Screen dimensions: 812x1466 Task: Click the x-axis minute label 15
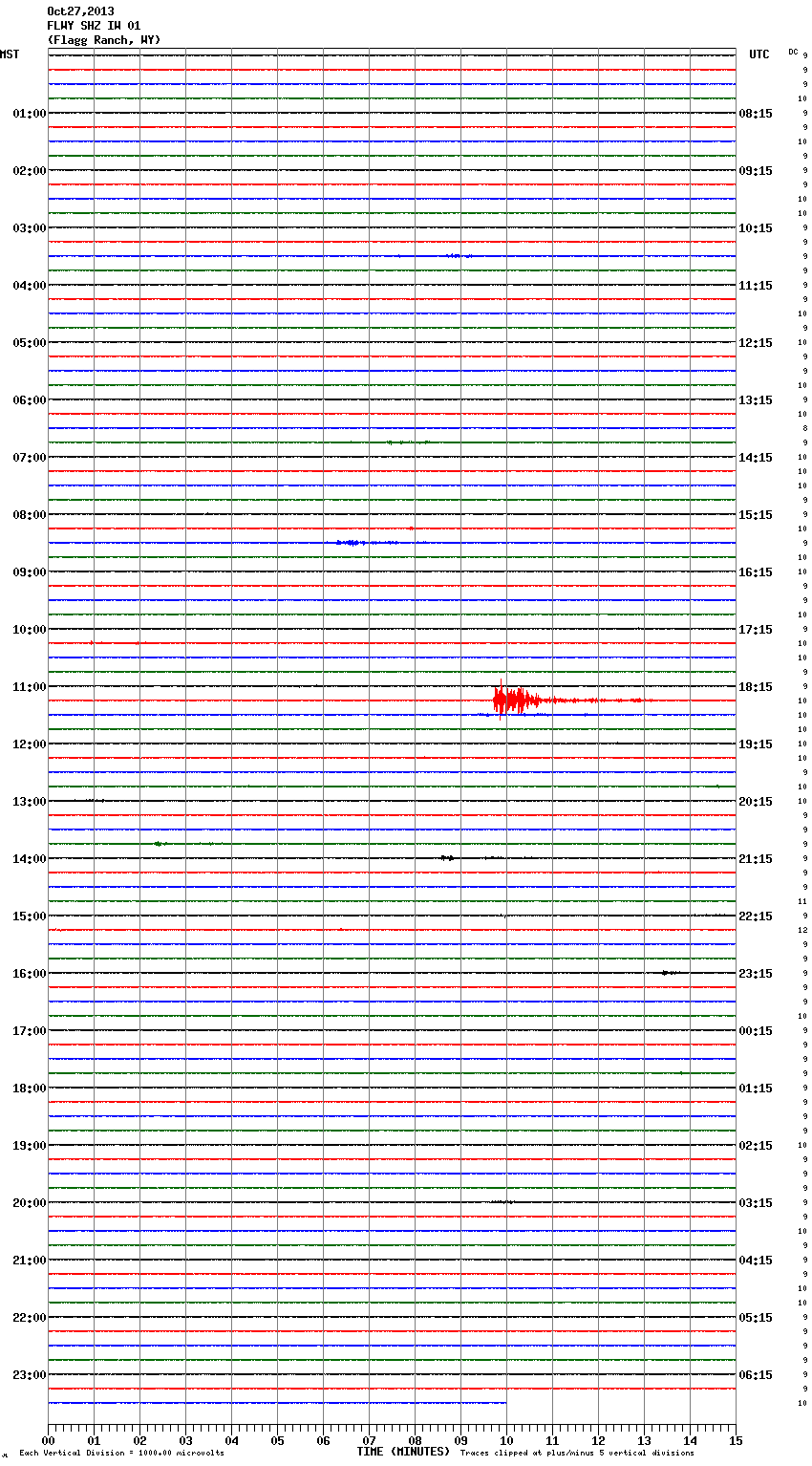(736, 1440)
